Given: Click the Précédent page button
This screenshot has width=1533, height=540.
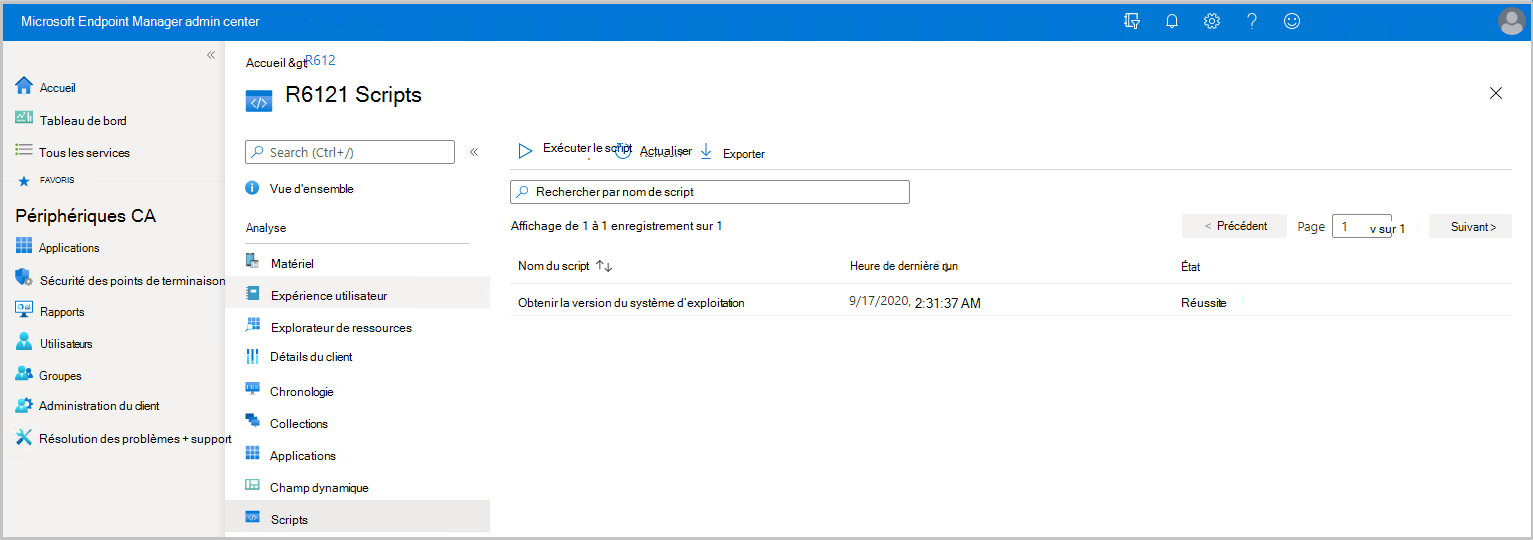Looking at the screenshot, I should (1236, 226).
